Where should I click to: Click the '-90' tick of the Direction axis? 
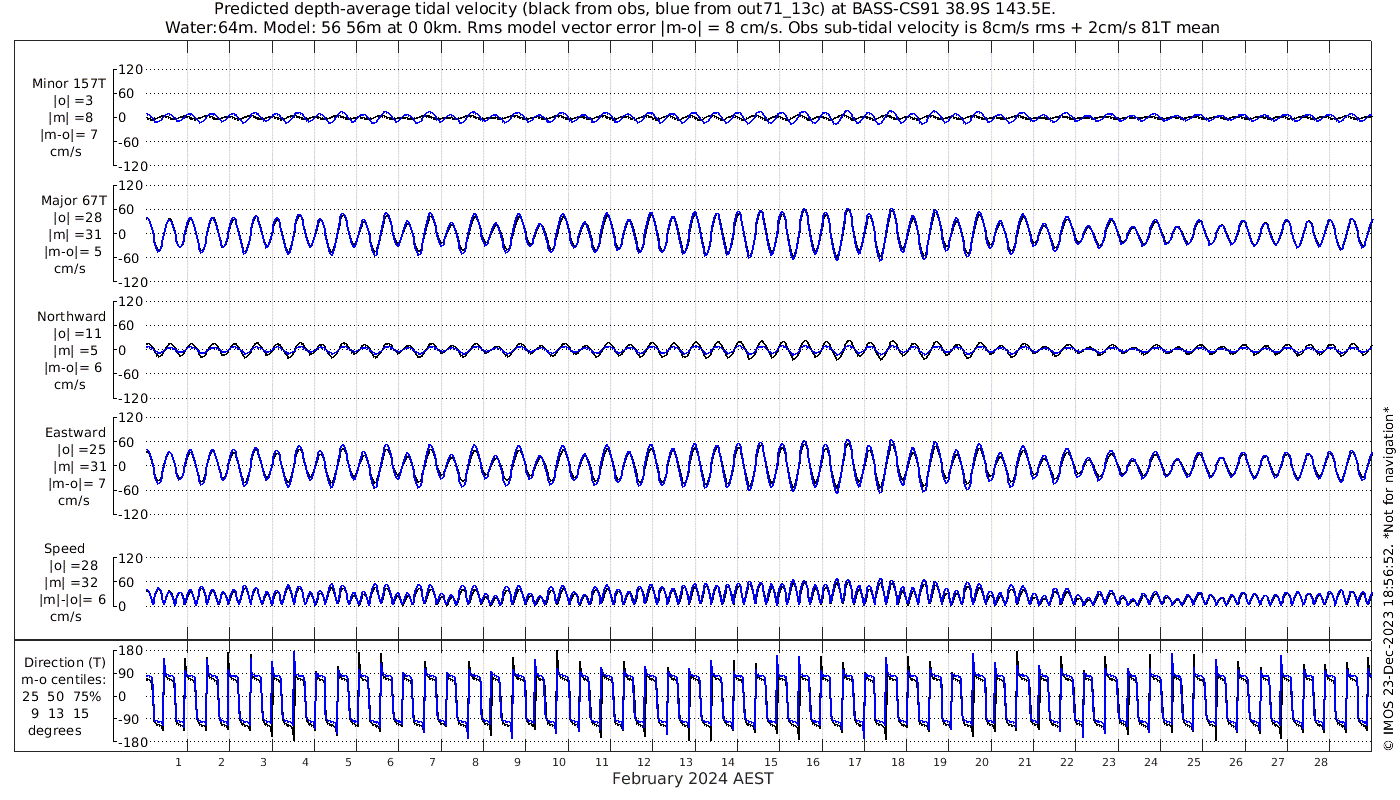coord(129,720)
